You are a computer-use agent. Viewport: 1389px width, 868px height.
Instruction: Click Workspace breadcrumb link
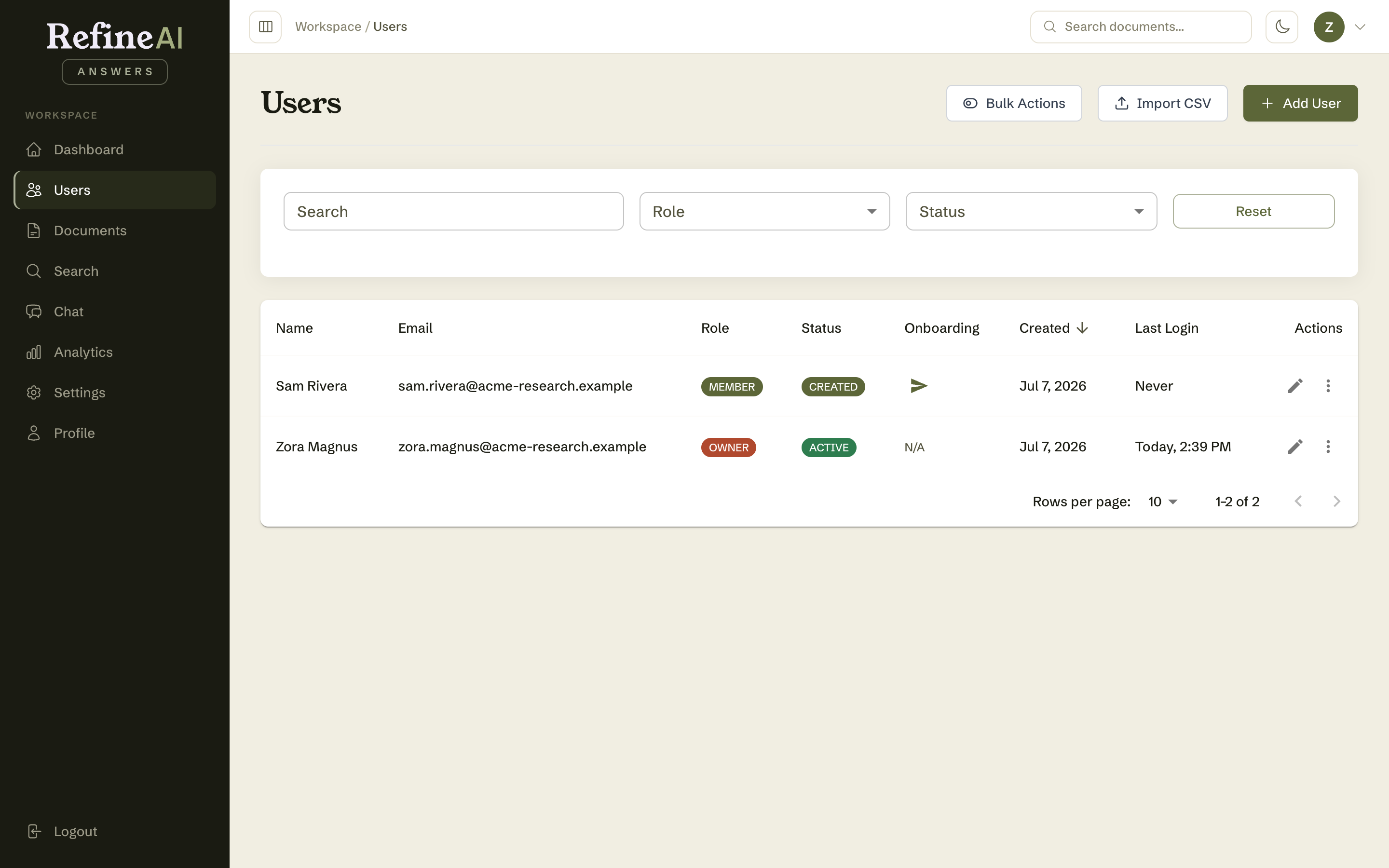tap(328, 27)
